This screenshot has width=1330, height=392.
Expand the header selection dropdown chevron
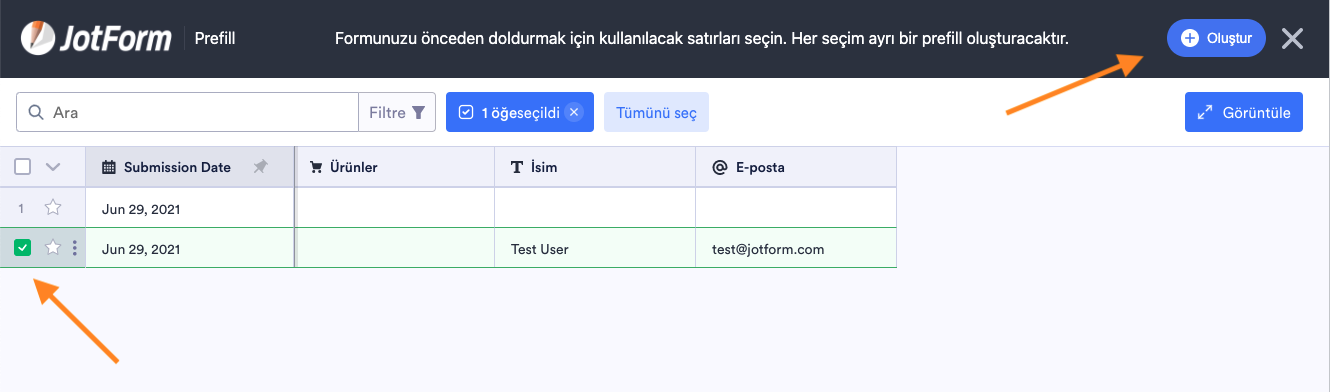coord(54,167)
